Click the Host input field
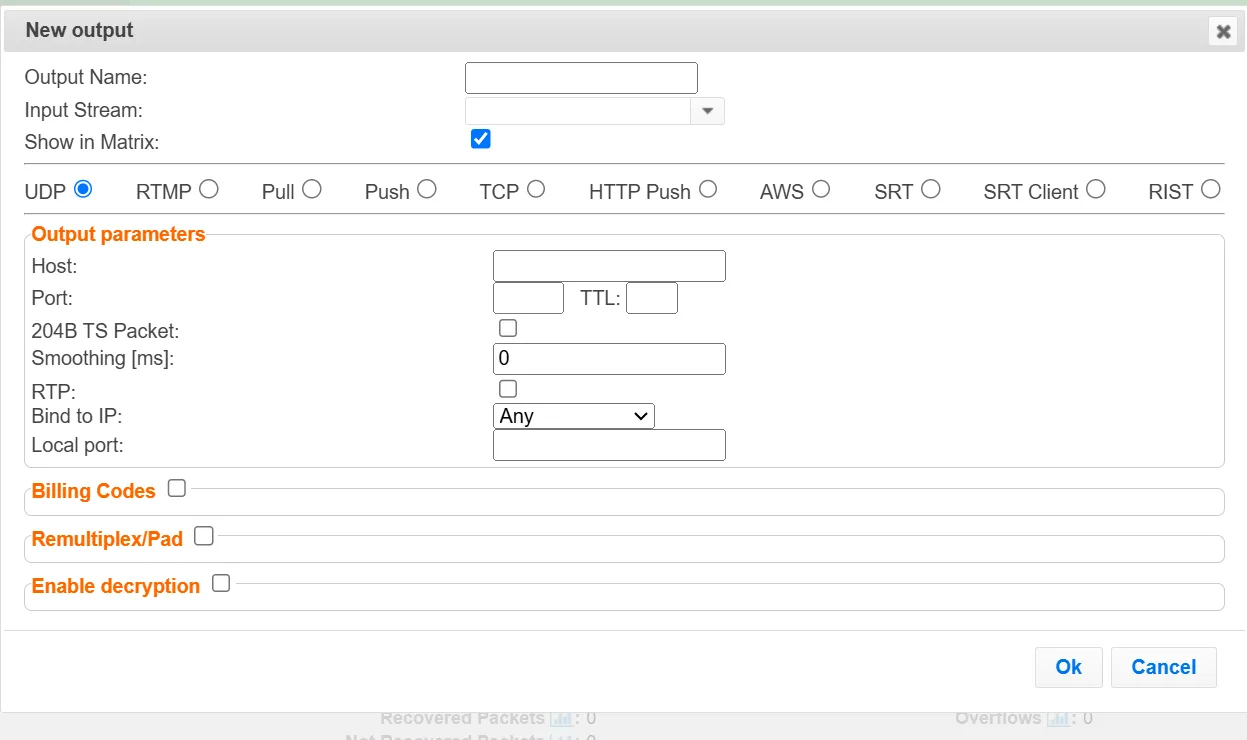 coord(609,266)
